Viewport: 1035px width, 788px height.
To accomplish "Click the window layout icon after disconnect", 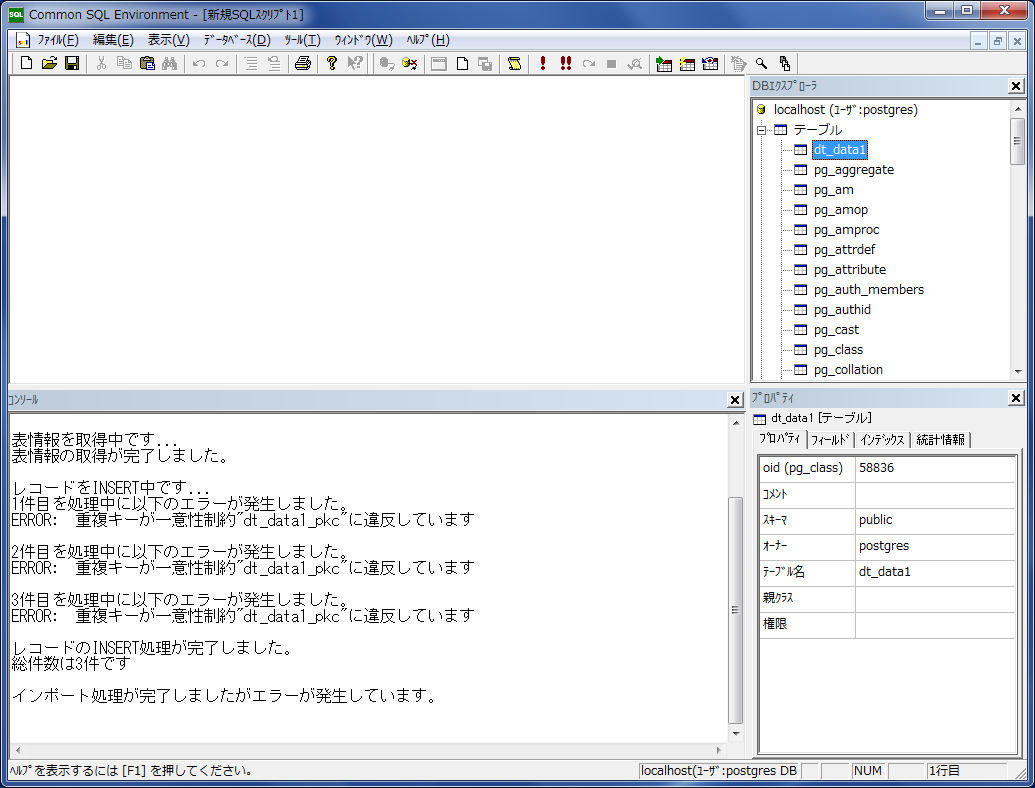I will [439, 63].
